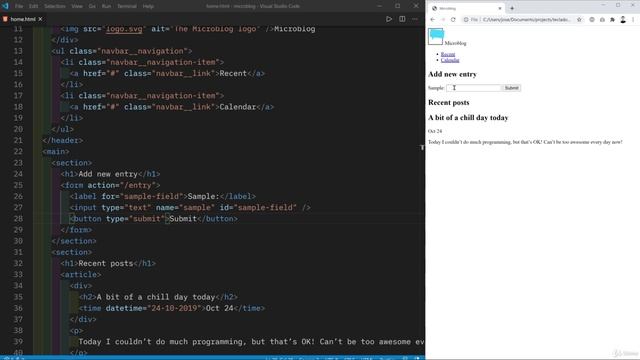The image size is (640, 360).
Task: Click the browser address bar URL
Action: (526, 20)
